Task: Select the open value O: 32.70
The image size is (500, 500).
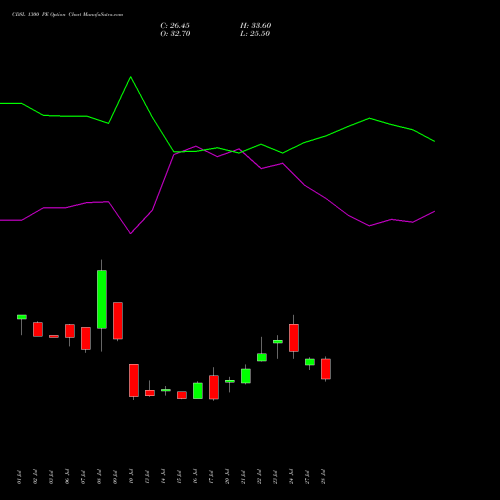Action: 175,34
